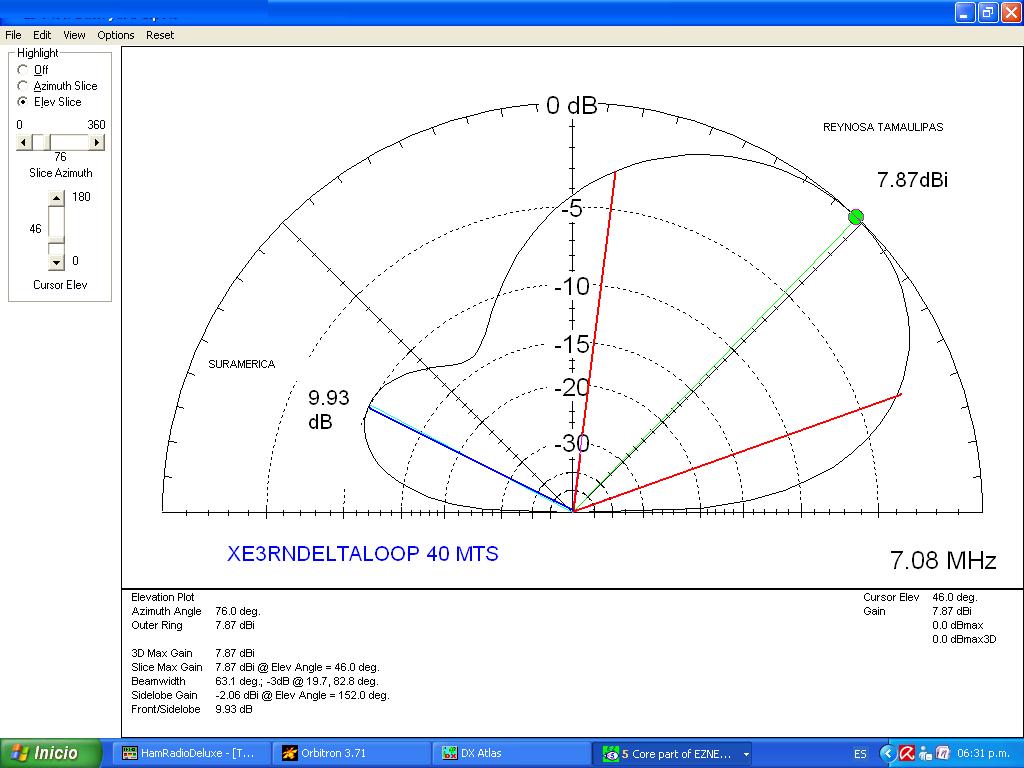The height and width of the screenshot is (768, 1024).
Task: Open the Options menu
Action: 116,35
